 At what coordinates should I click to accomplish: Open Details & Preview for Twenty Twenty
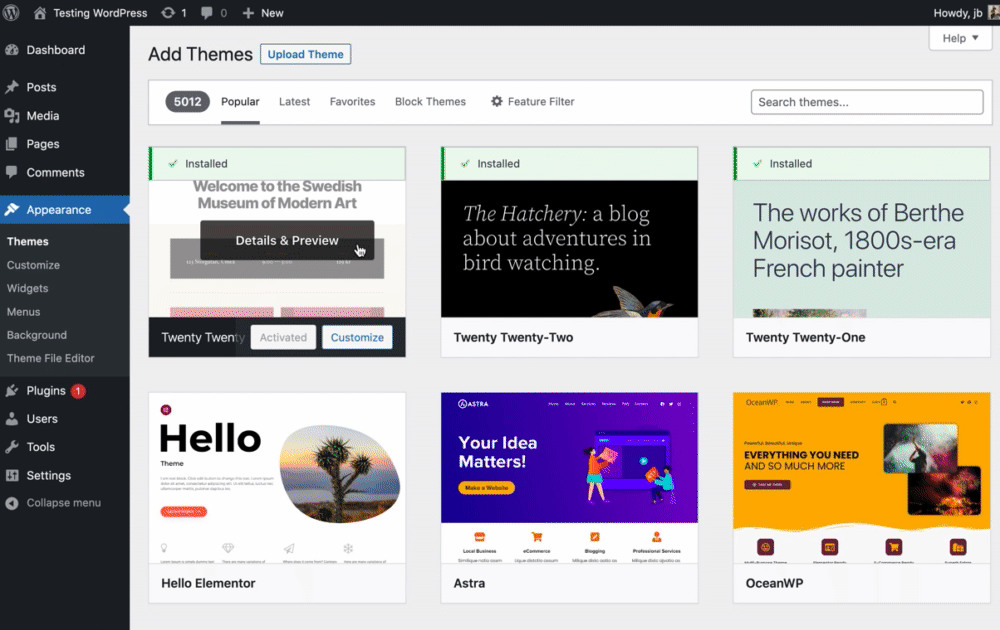(x=287, y=240)
